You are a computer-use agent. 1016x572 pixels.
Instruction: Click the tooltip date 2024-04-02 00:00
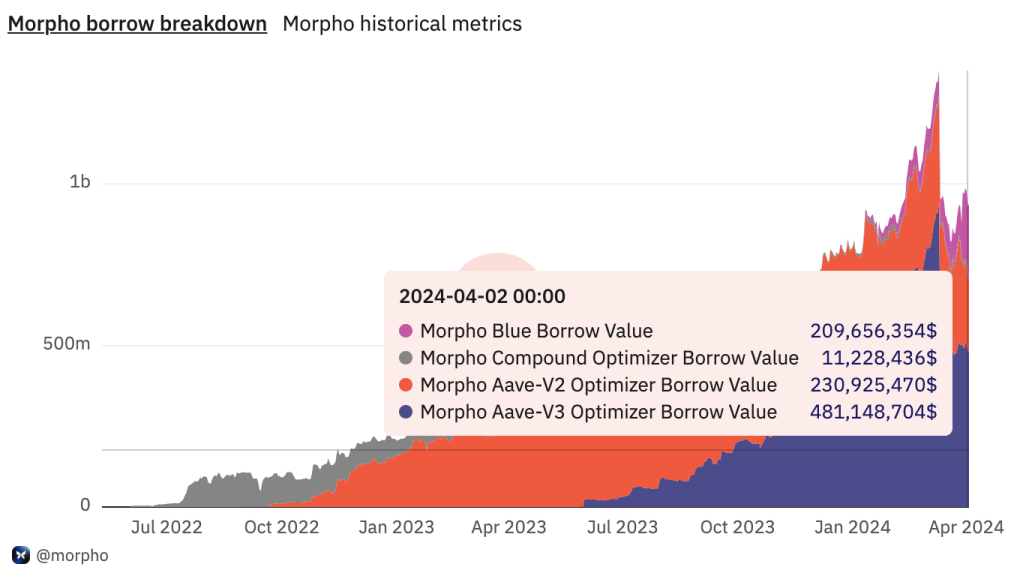pyautogui.click(x=482, y=296)
